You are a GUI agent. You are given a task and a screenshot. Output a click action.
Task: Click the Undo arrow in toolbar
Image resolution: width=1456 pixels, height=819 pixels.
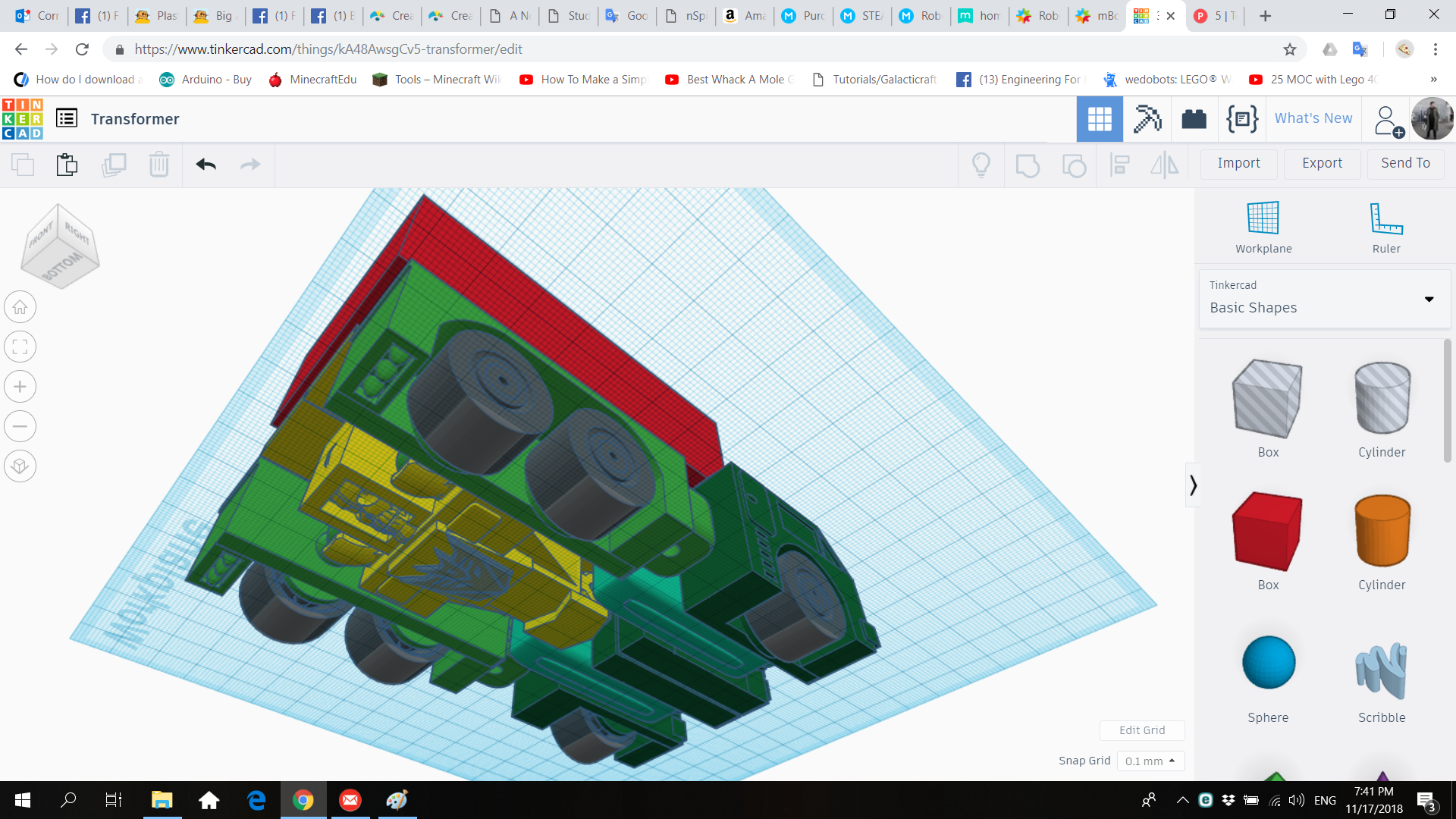206,164
